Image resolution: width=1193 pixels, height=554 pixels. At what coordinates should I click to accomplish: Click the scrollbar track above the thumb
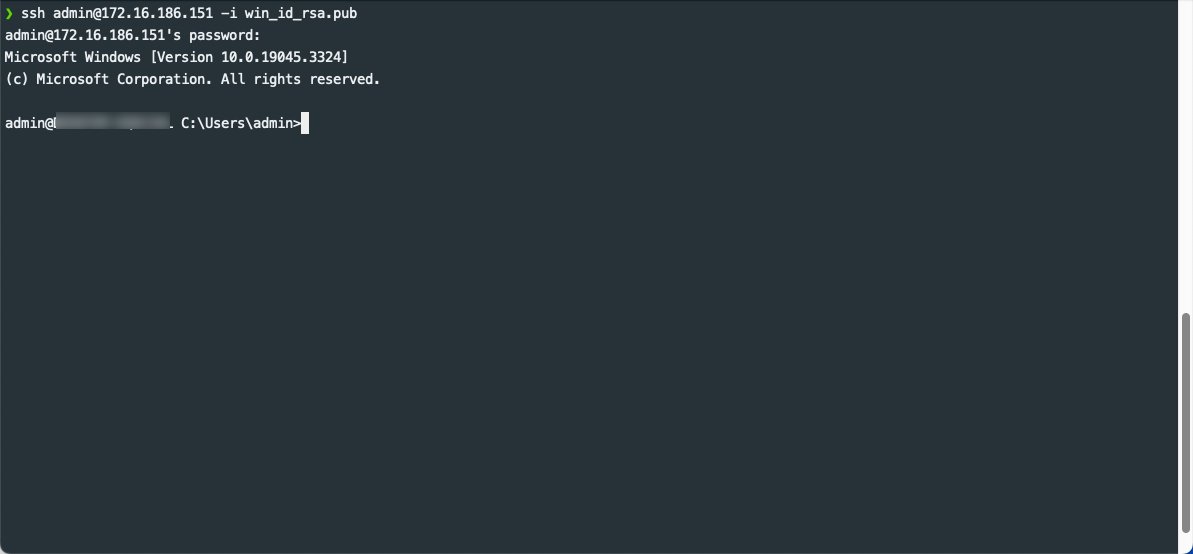[1185, 156]
